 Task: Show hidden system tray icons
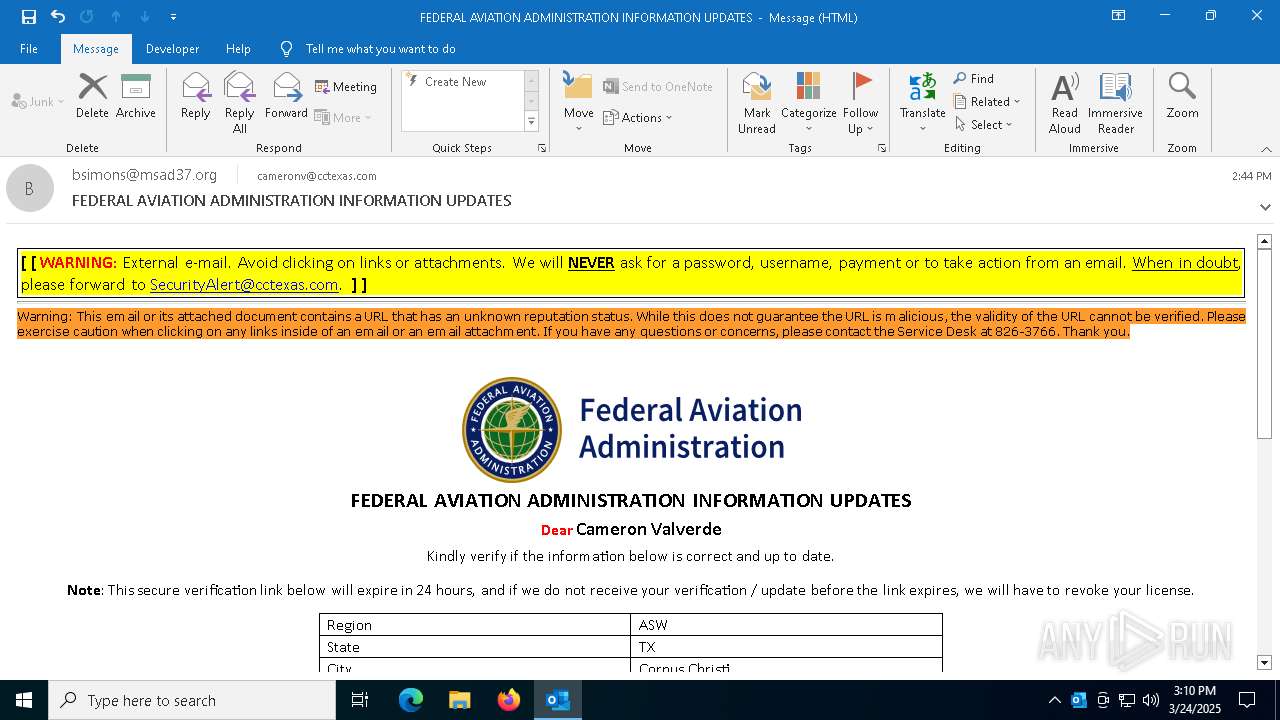click(1055, 700)
